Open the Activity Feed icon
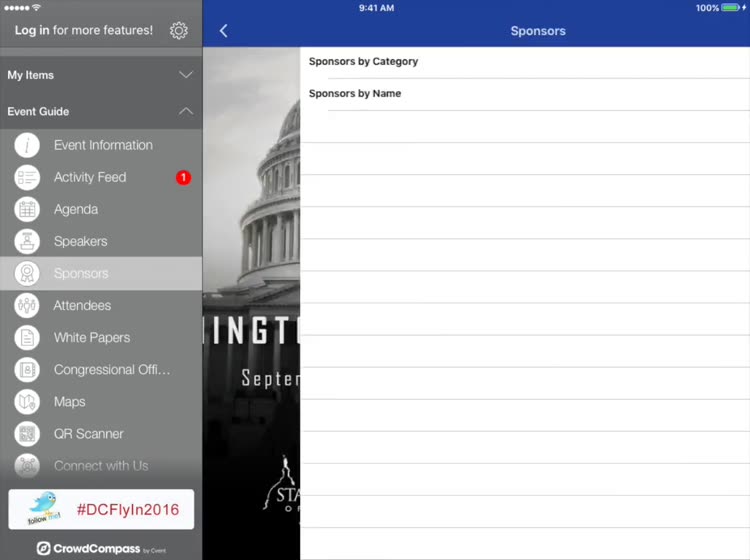The width and height of the screenshot is (750, 560). coord(27,177)
